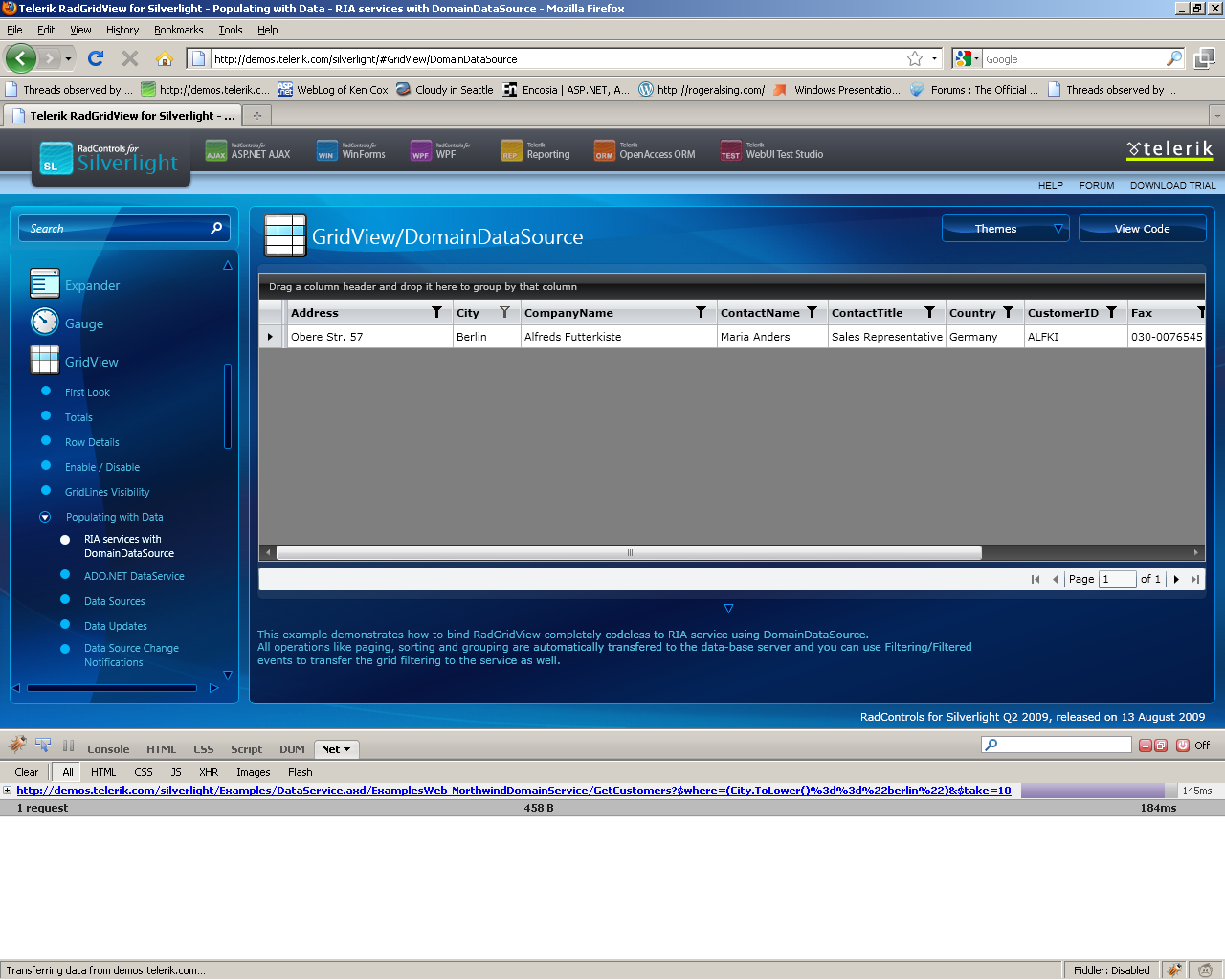
Task: Collapse the example description with the arrow
Action: [x=728, y=609]
